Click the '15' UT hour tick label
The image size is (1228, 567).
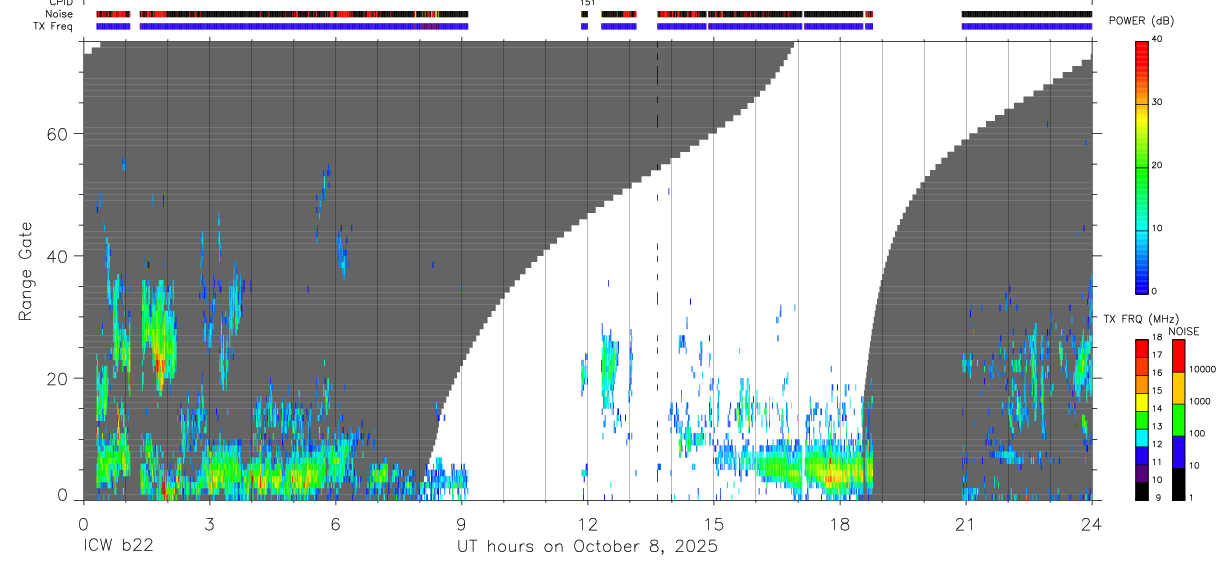(713, 525)
